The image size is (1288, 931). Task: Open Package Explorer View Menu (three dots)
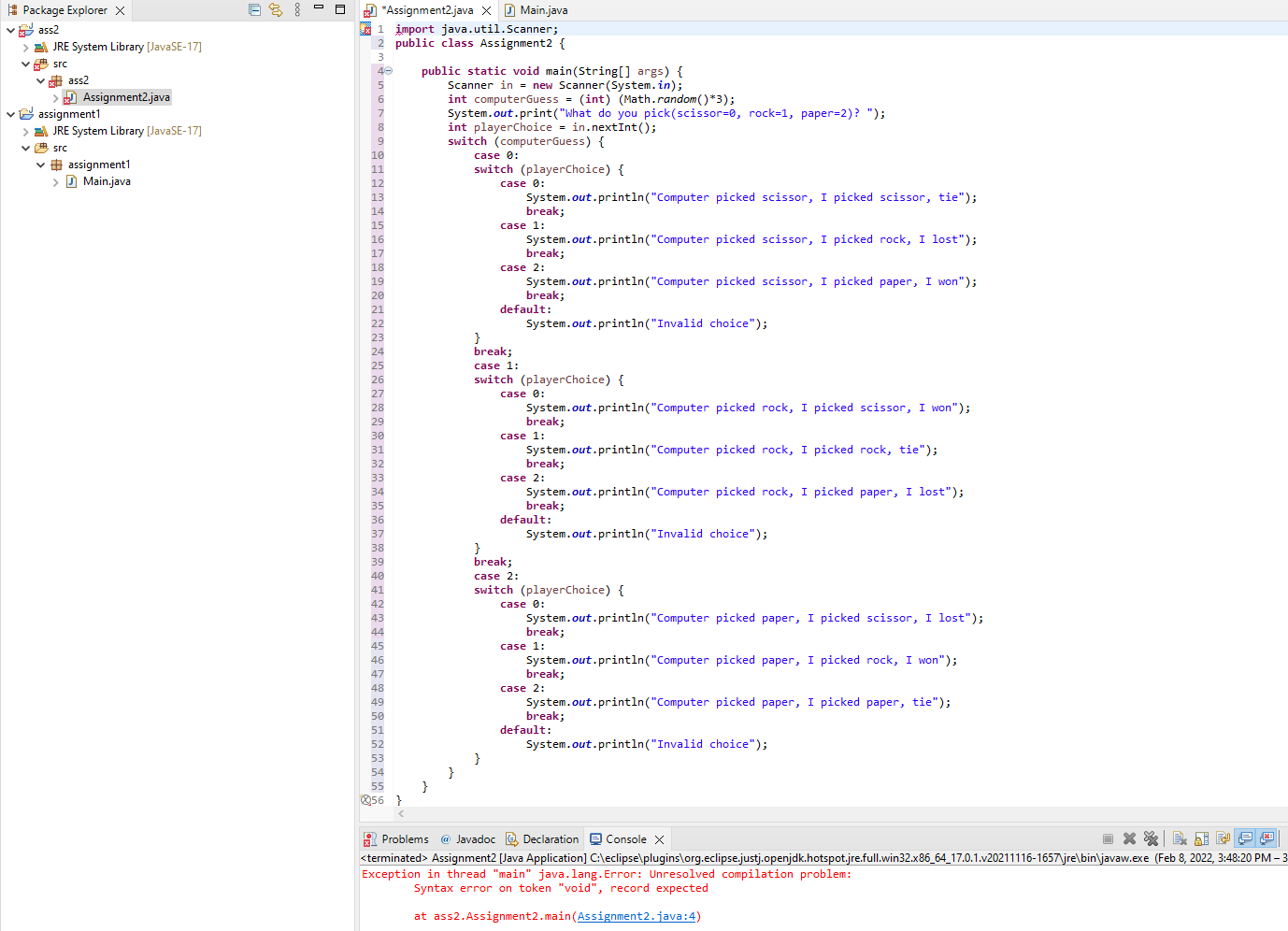(x=297, y=9)
